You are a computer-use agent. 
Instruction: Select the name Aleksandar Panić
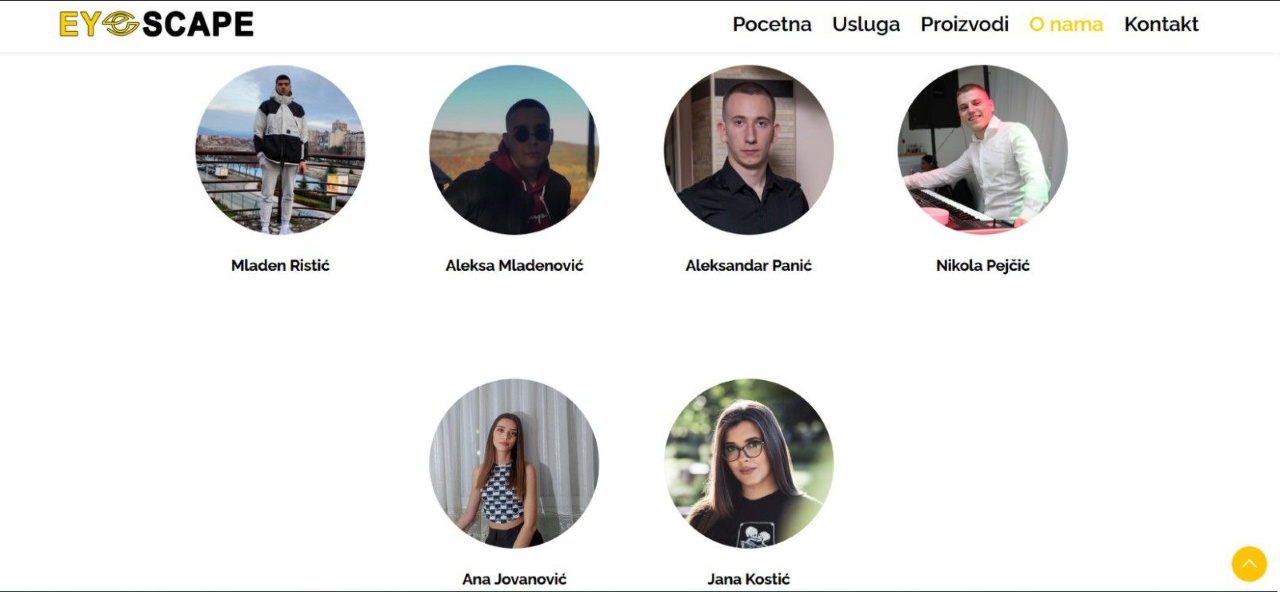[x=748, y=265]
